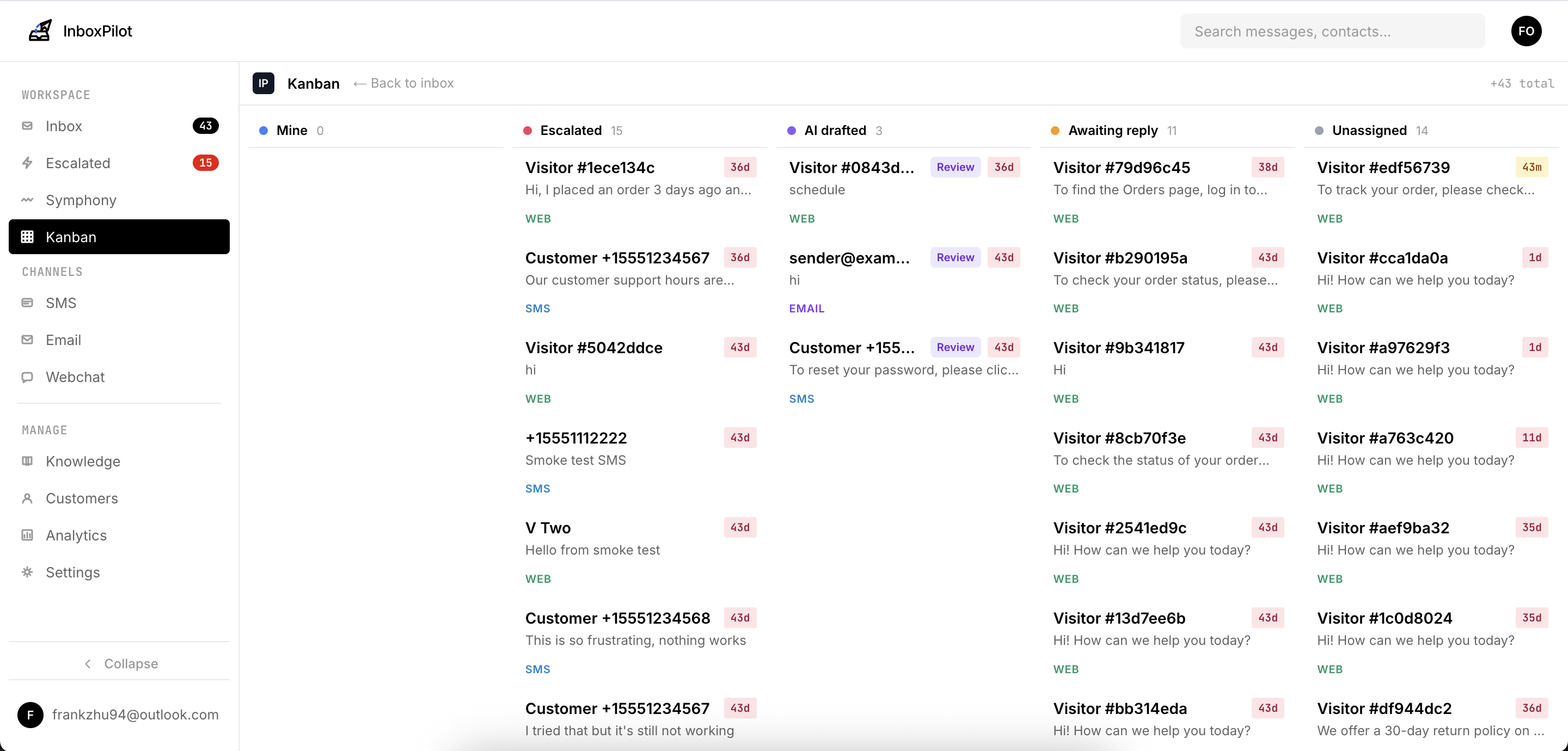1568x751 pixels.
Task: Open Visitor #79d96c45 card
Action: click(x=1167, y=192)
